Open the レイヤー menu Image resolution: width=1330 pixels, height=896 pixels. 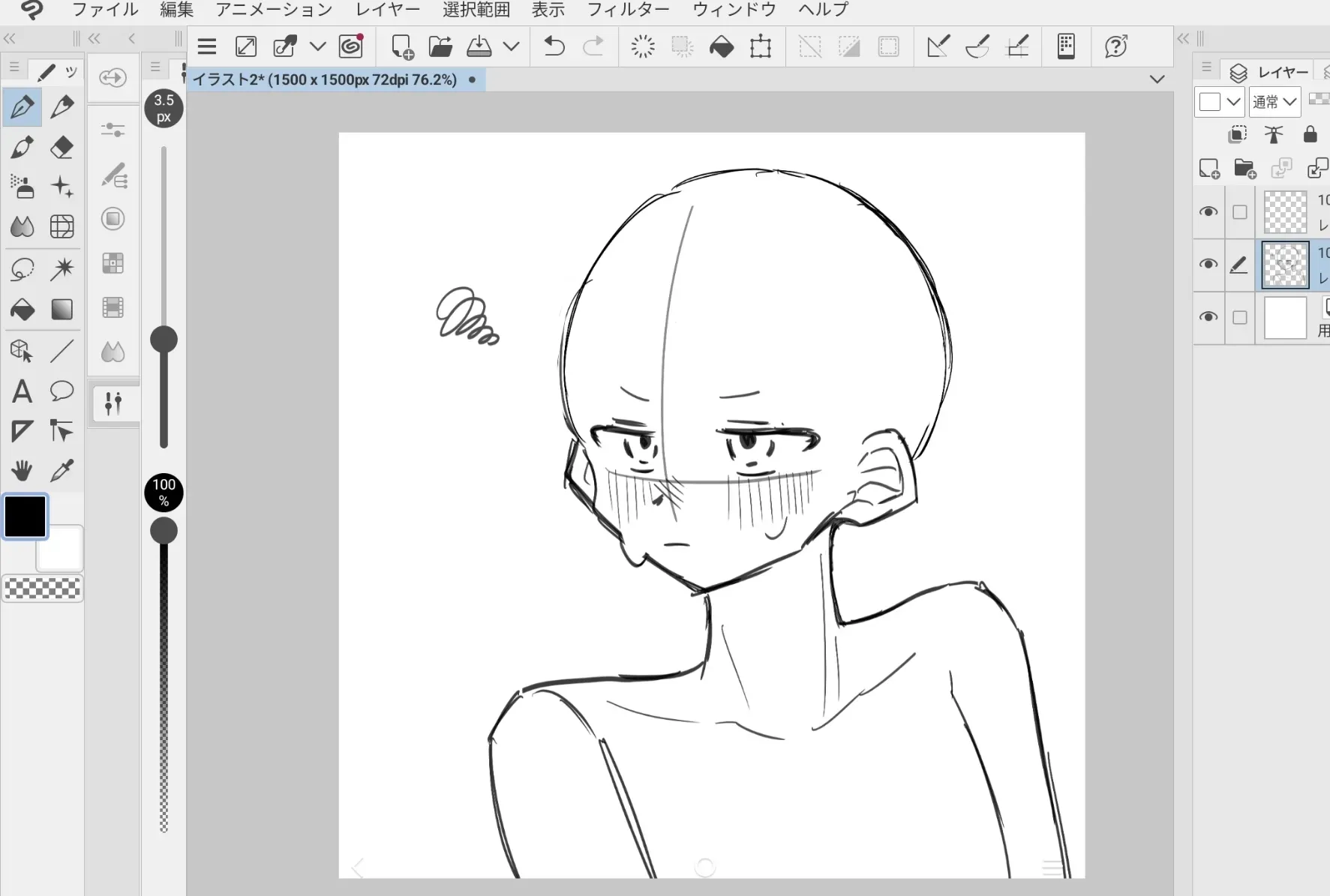[x=388, y=10]
